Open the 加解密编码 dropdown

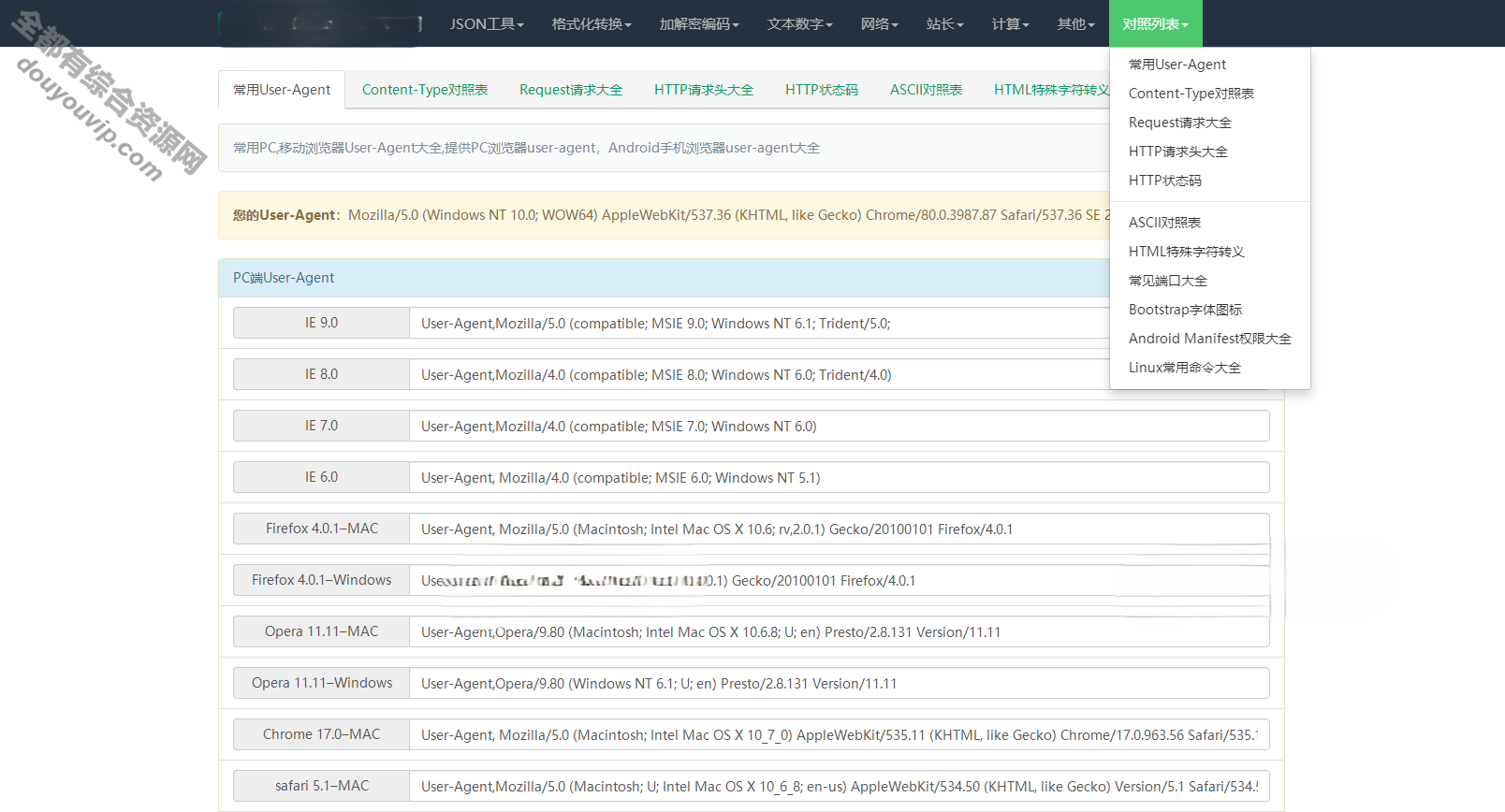[698, 23]
